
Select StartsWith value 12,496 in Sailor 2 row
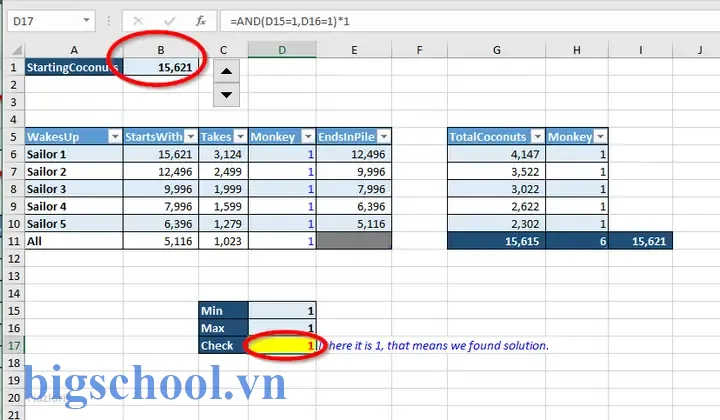161,172
